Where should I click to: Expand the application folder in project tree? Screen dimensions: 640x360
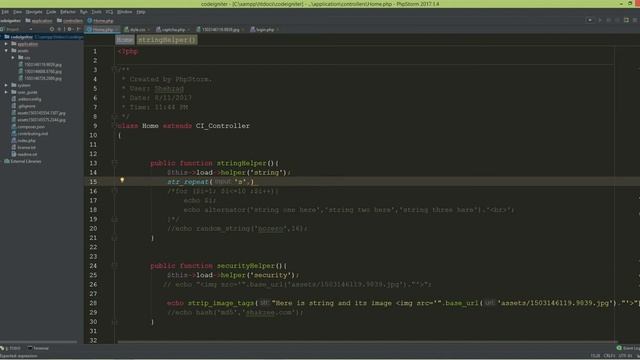click(x=6, y=44)
